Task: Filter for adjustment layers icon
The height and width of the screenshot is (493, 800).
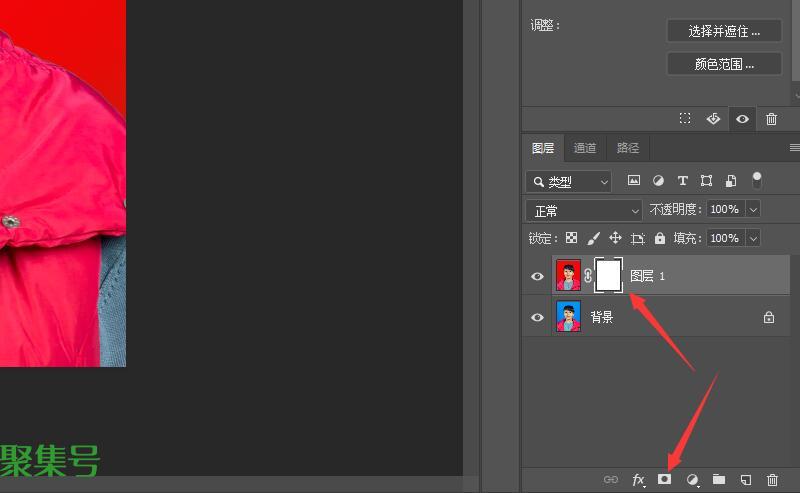Action: tap(658, 181)
